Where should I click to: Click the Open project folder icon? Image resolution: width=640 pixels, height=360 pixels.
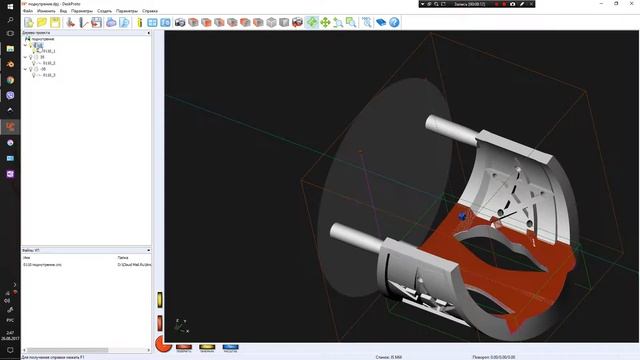pyautogui.click(x=42, y=22)
